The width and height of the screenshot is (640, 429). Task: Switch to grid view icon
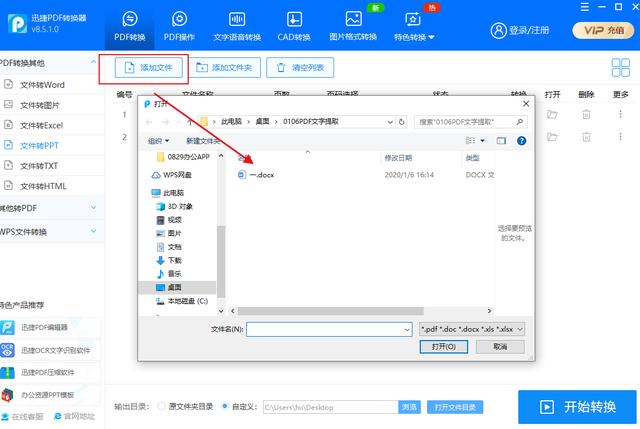point(620,67)
